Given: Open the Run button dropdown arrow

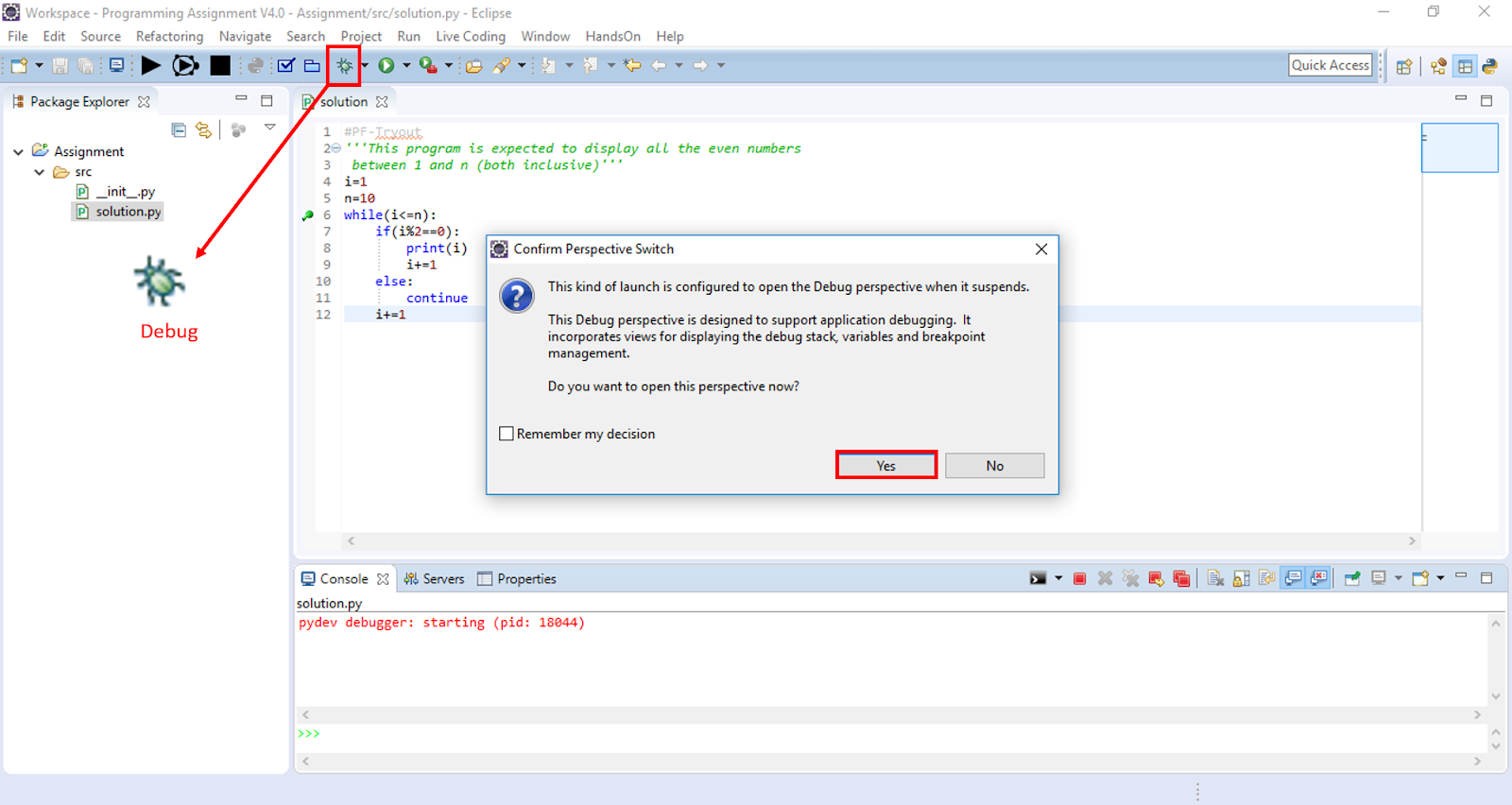Looking at the screenshot, I should point(406,65).
